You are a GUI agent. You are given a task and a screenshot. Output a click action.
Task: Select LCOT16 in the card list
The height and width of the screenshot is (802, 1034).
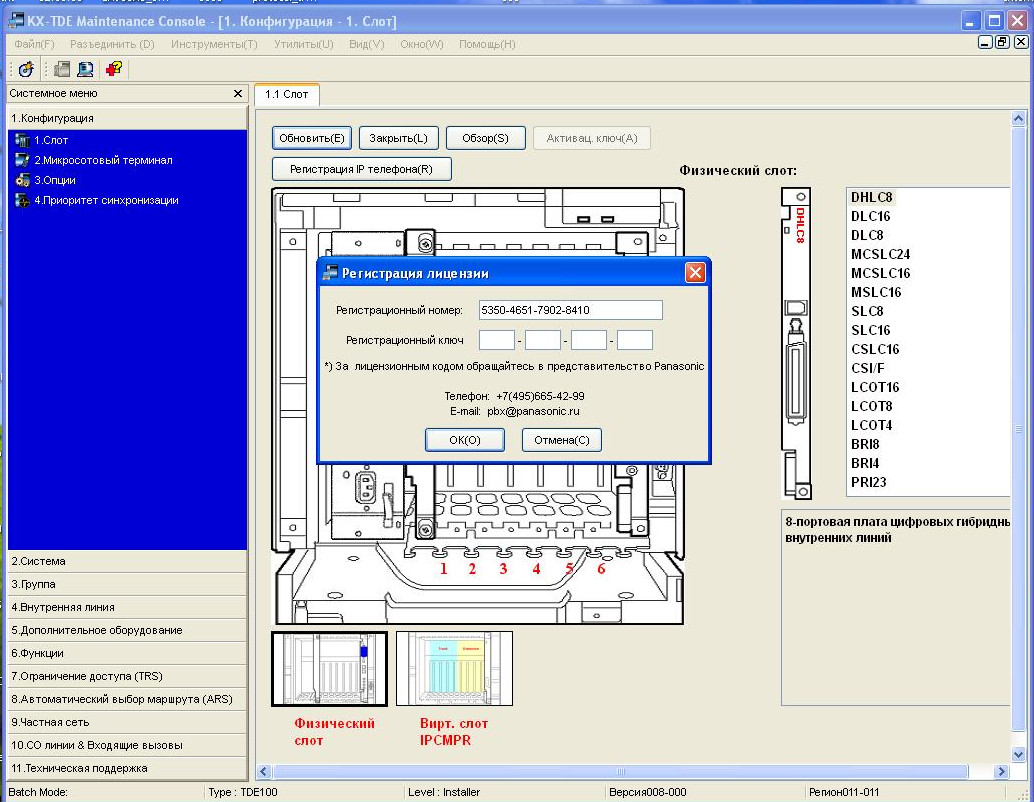click(x=874, y=387)
